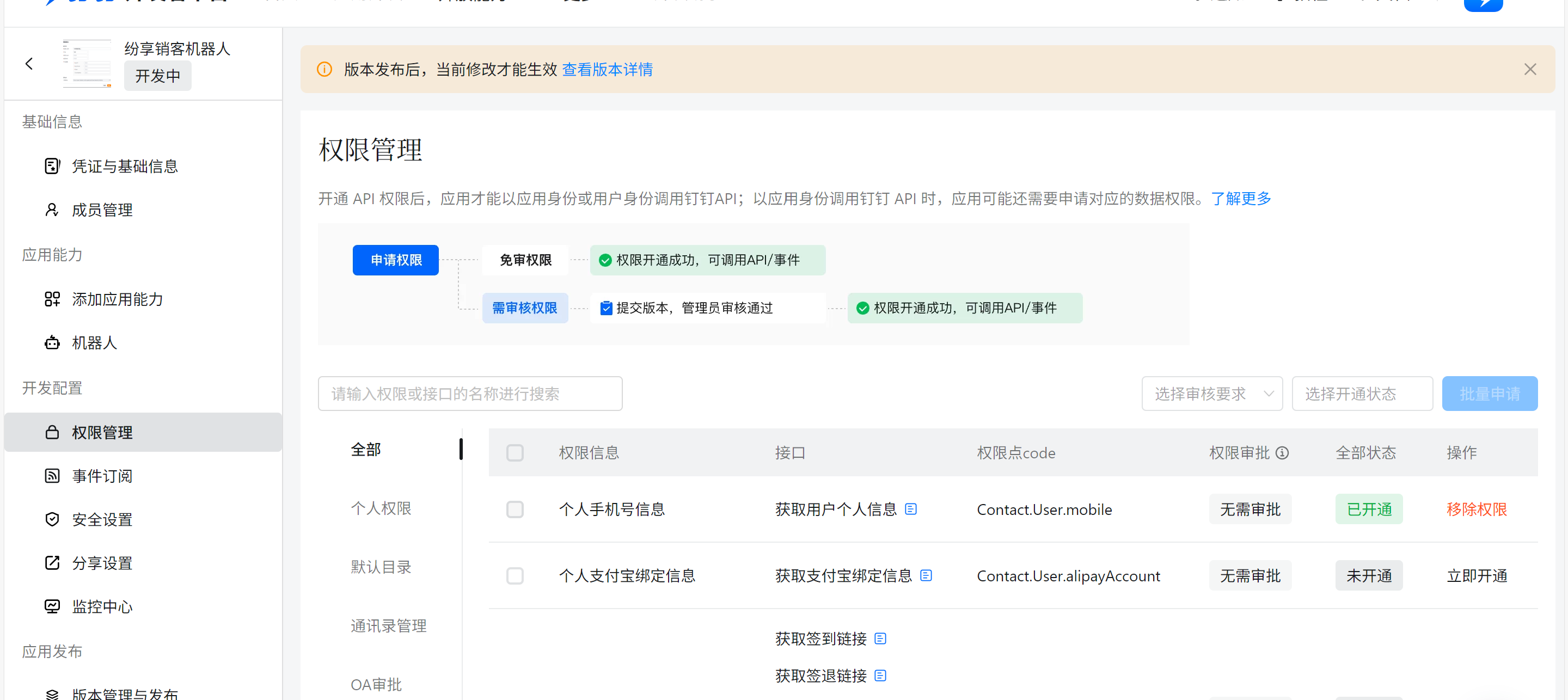Viewport: 1568px width, 700px height.
Task: Toggle the select-all checkbox in table header
Action: point(515,453)
